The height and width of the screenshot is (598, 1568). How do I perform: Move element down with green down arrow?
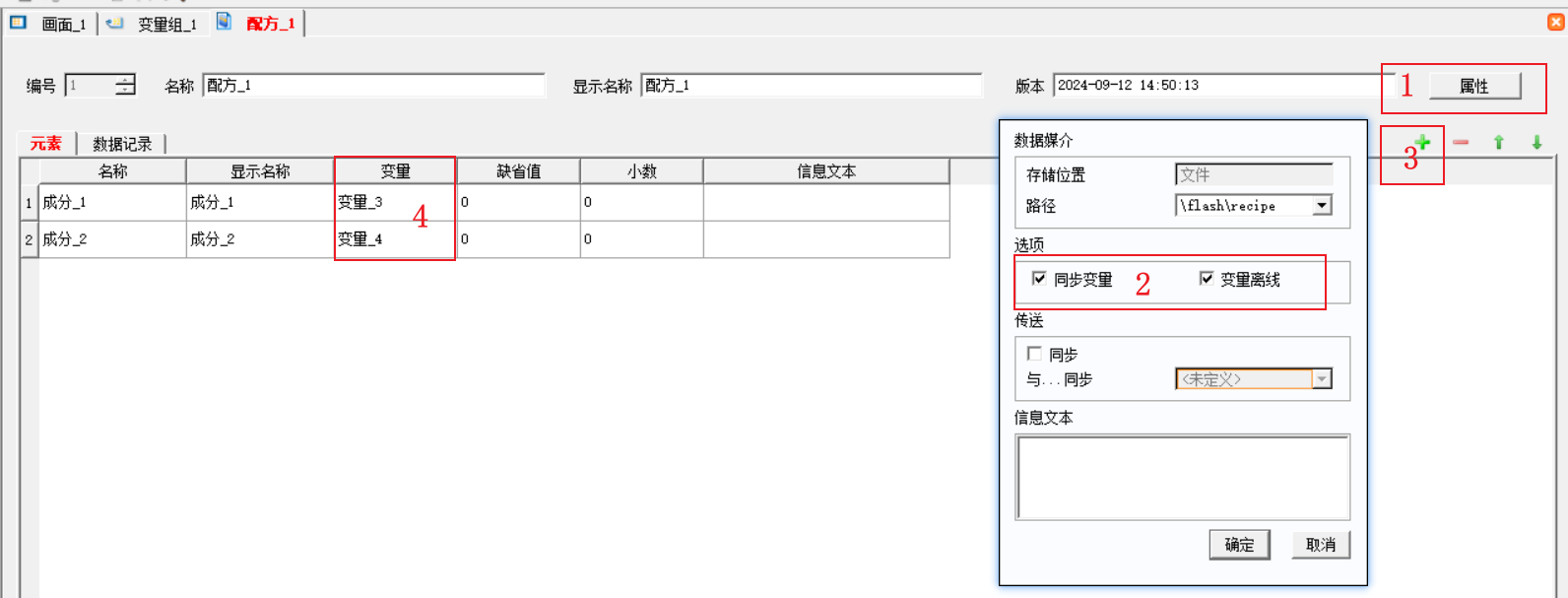point(1536,143)
